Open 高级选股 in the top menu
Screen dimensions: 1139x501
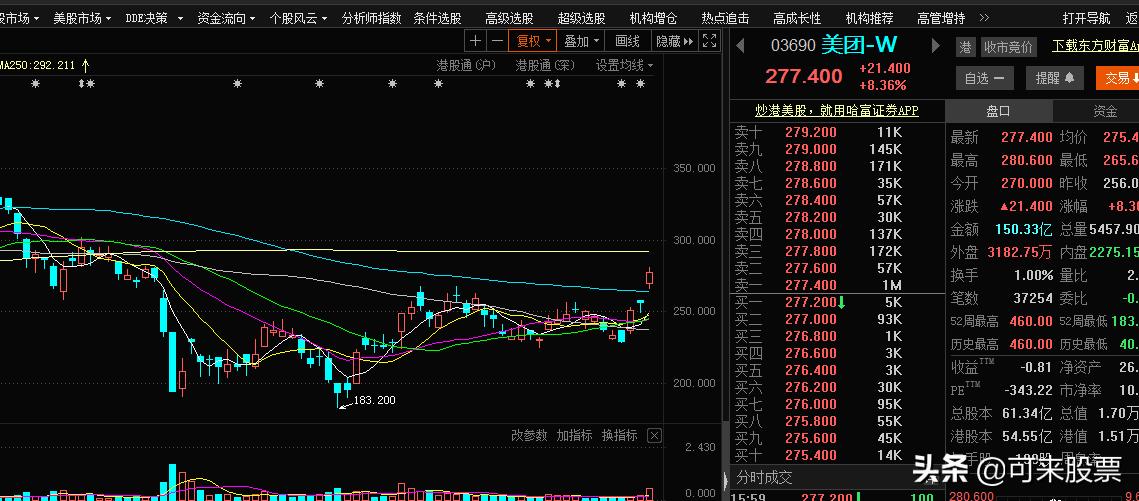point(509,18)
